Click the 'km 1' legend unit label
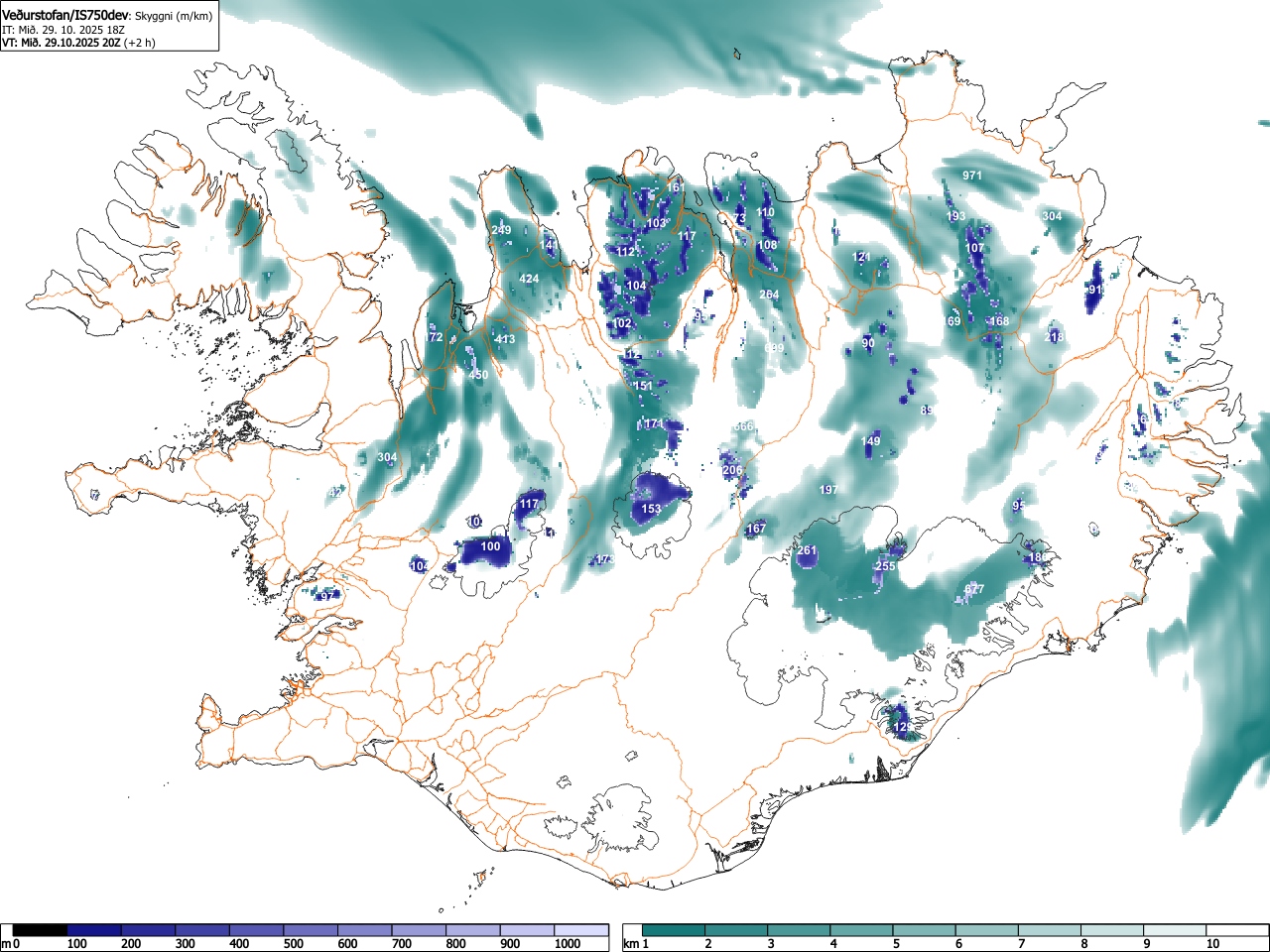This screenshot has height=952, width=1270. tap(635, 944)
